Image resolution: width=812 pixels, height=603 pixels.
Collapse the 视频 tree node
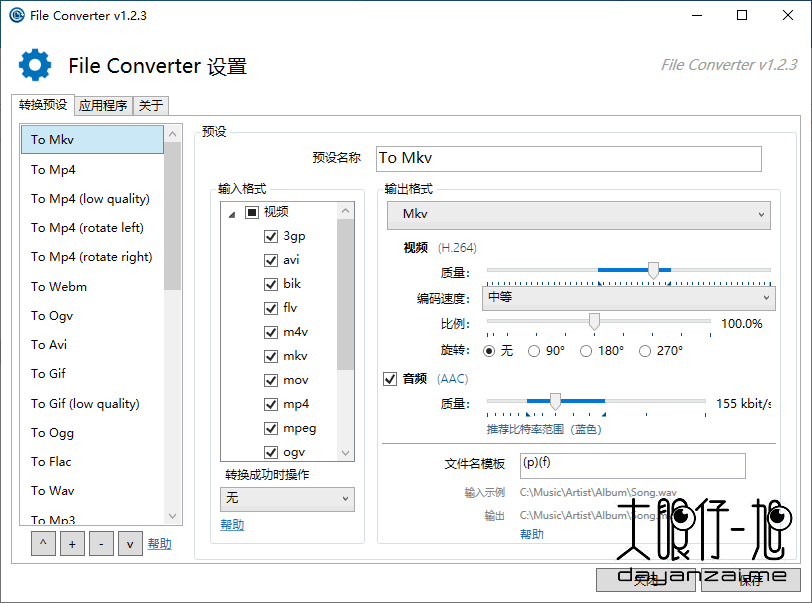[x=232, y=214]
